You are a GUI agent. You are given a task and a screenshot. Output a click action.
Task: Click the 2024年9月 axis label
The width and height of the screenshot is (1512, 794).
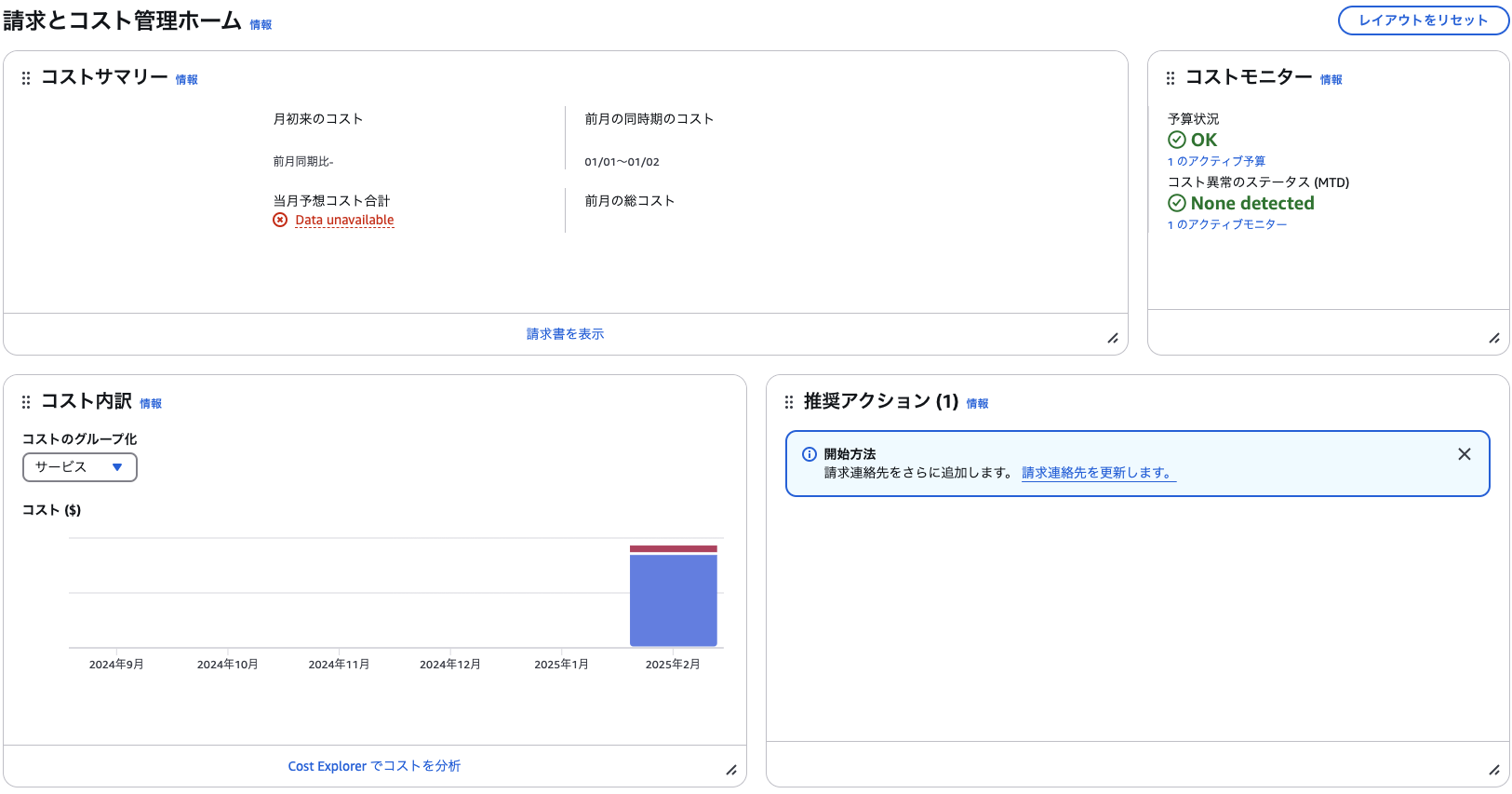click(116, 665)
